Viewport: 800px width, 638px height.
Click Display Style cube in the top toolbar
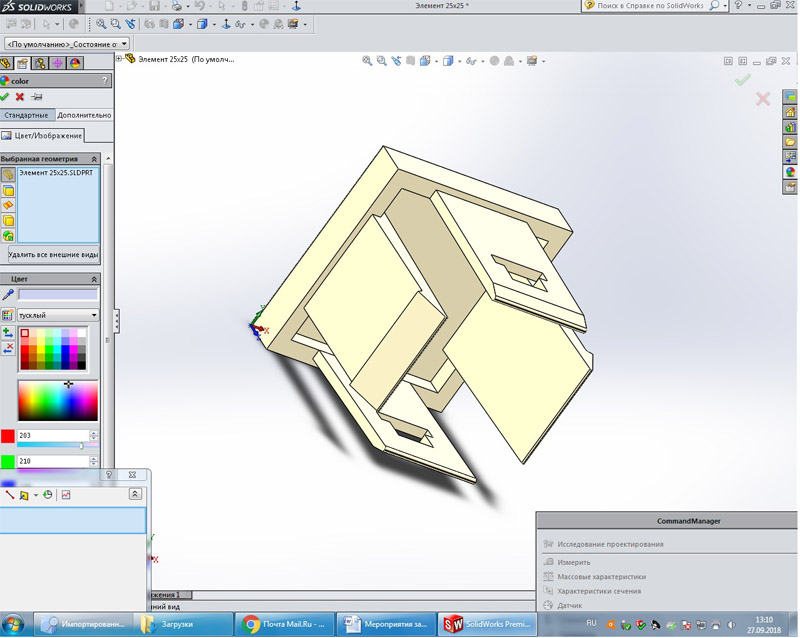click(x=202, y=23)
